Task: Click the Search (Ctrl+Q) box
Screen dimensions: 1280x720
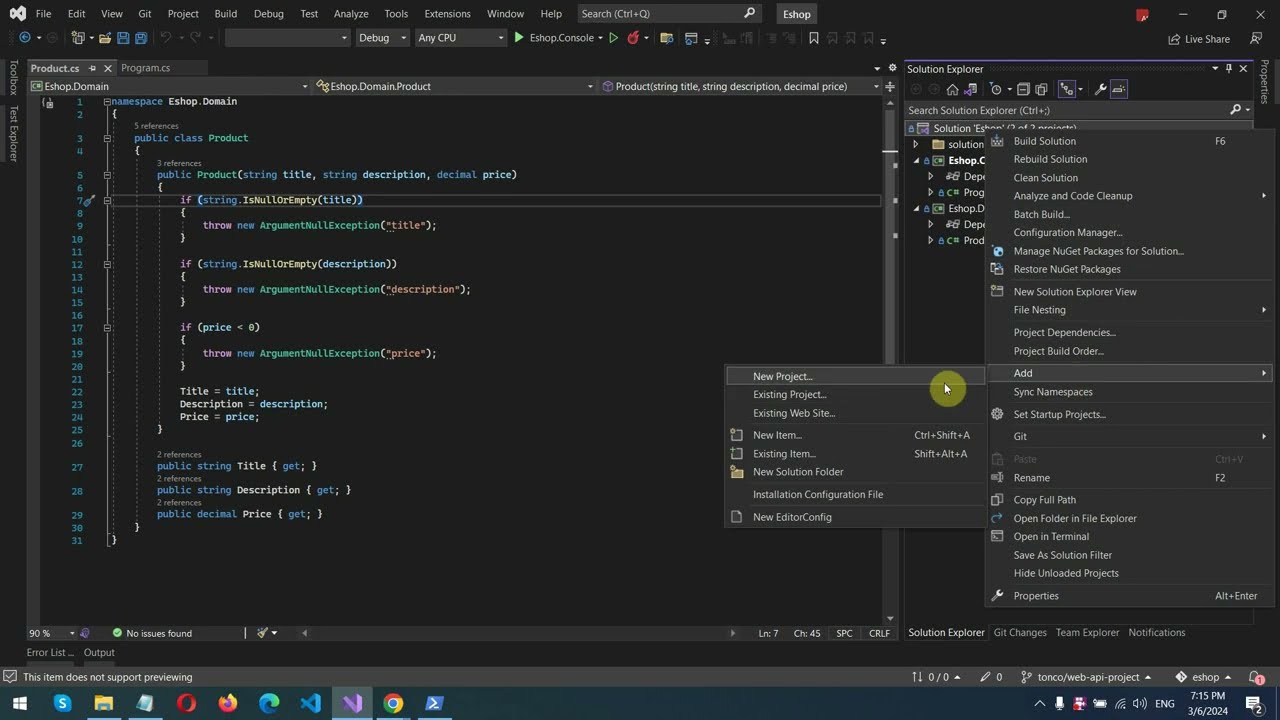Action: pyautogui.click(x=668, y=14)
